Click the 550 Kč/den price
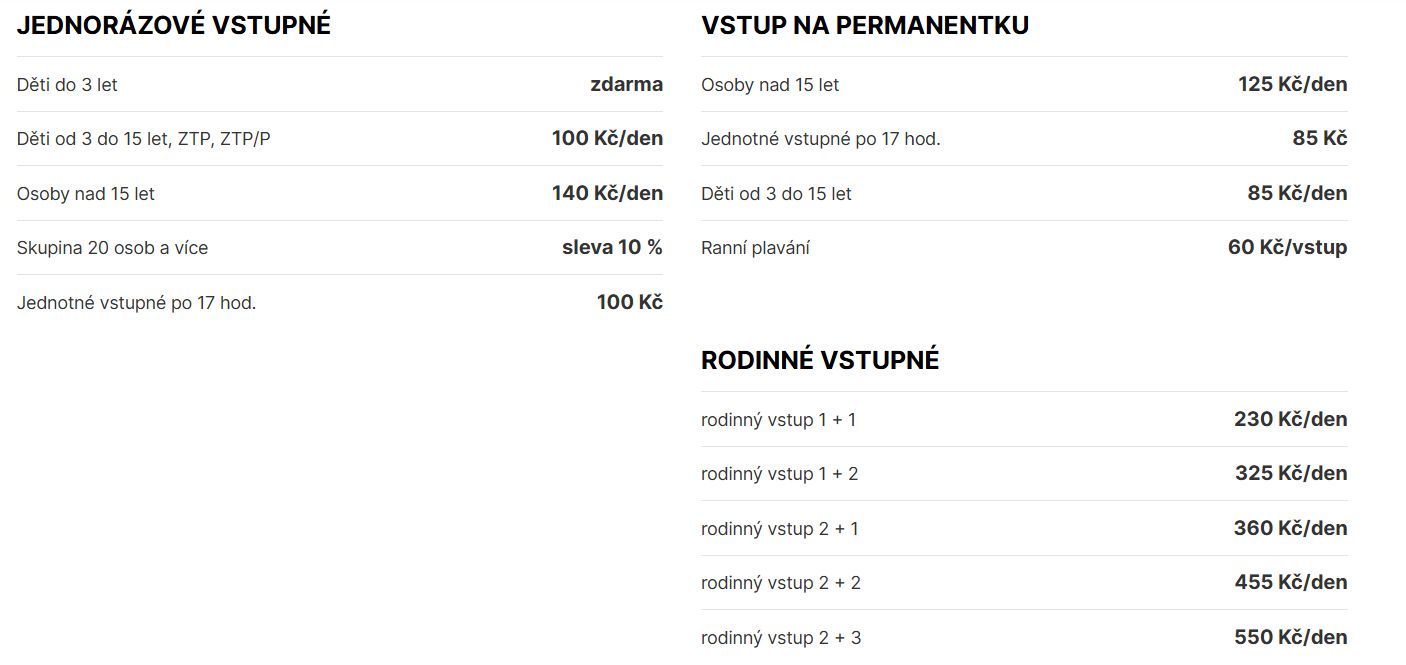This screenshot has height=665, width=1406. point(1290,637)
